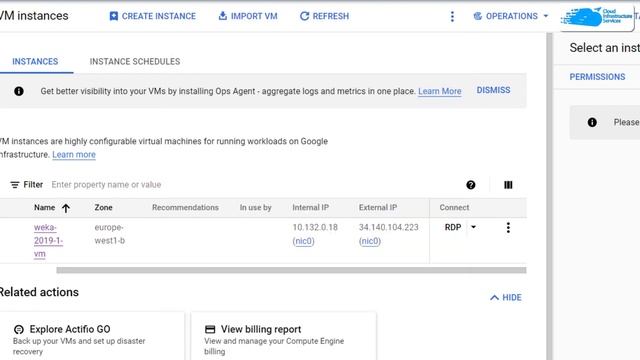Open nic0 link under internal IP 10.132.0.18

303,241
